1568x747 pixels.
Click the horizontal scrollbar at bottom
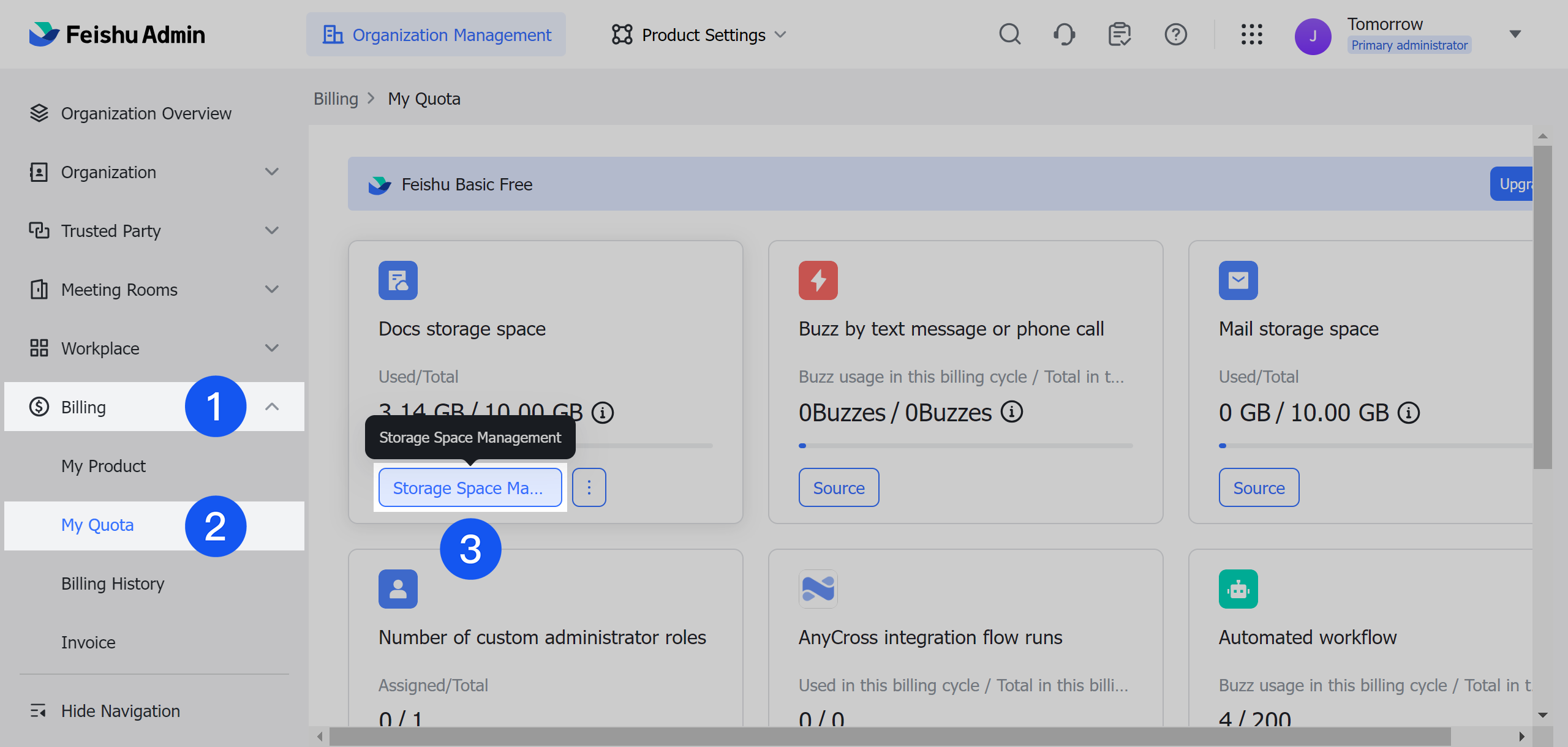tap(890, 737)
